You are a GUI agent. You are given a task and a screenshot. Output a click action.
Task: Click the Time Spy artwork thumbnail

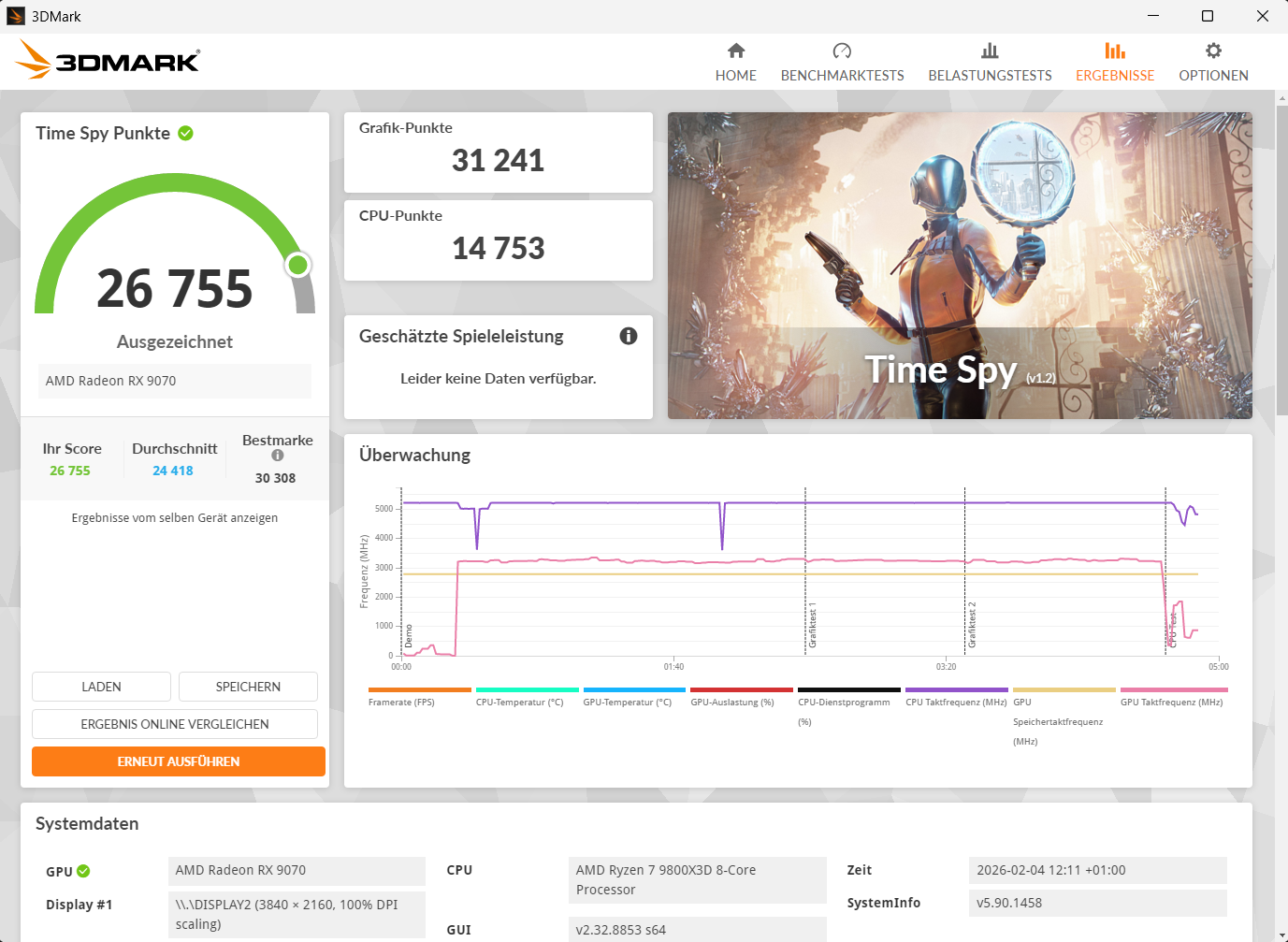point(960,266)
